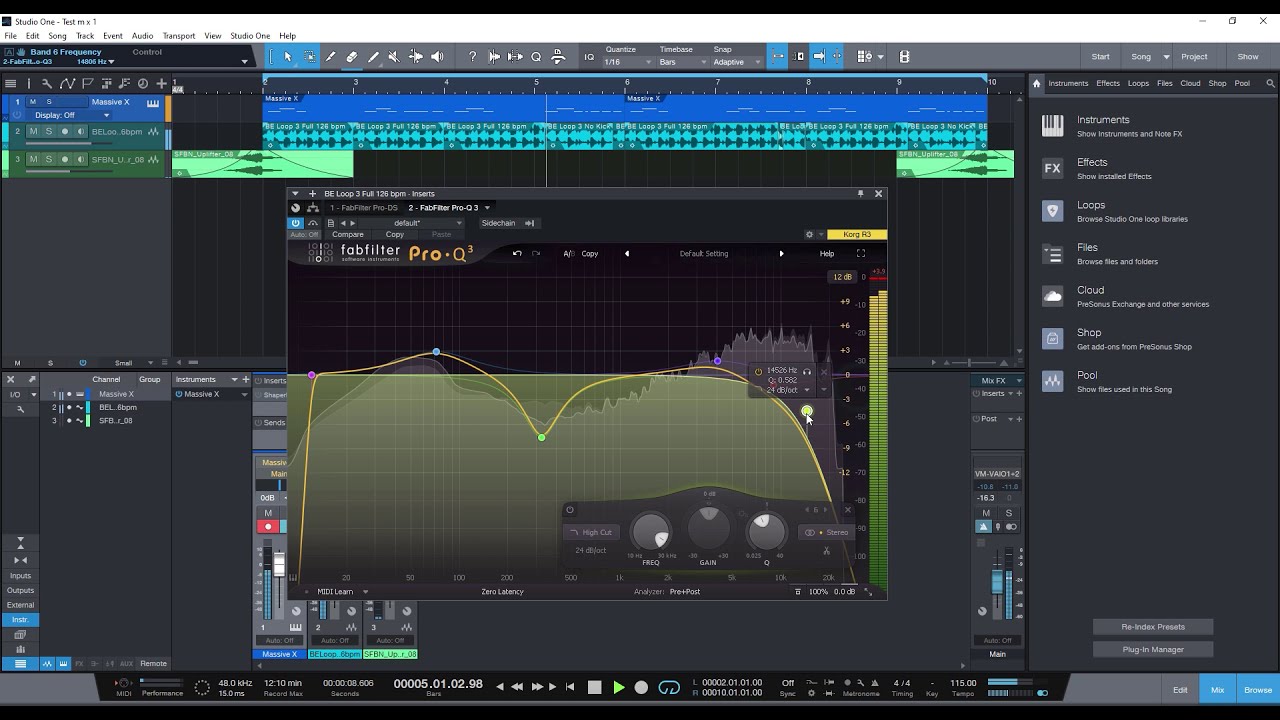Click Start page button
This screenshot has height=720, width=1280.
pos(1101,57)
